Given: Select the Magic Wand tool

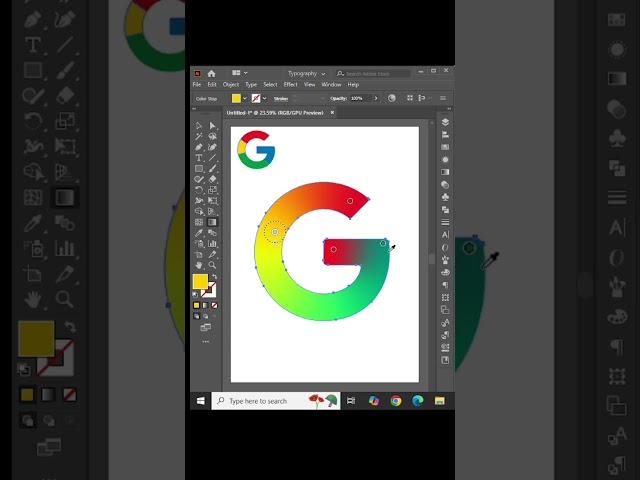Looking at the screenshot, I should coord(199,136).
